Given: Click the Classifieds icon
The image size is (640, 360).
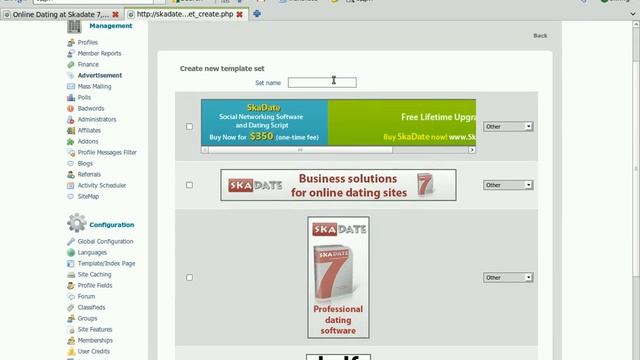Looking at the screenshot, I should pyautogui.click(x=71, y=308).
